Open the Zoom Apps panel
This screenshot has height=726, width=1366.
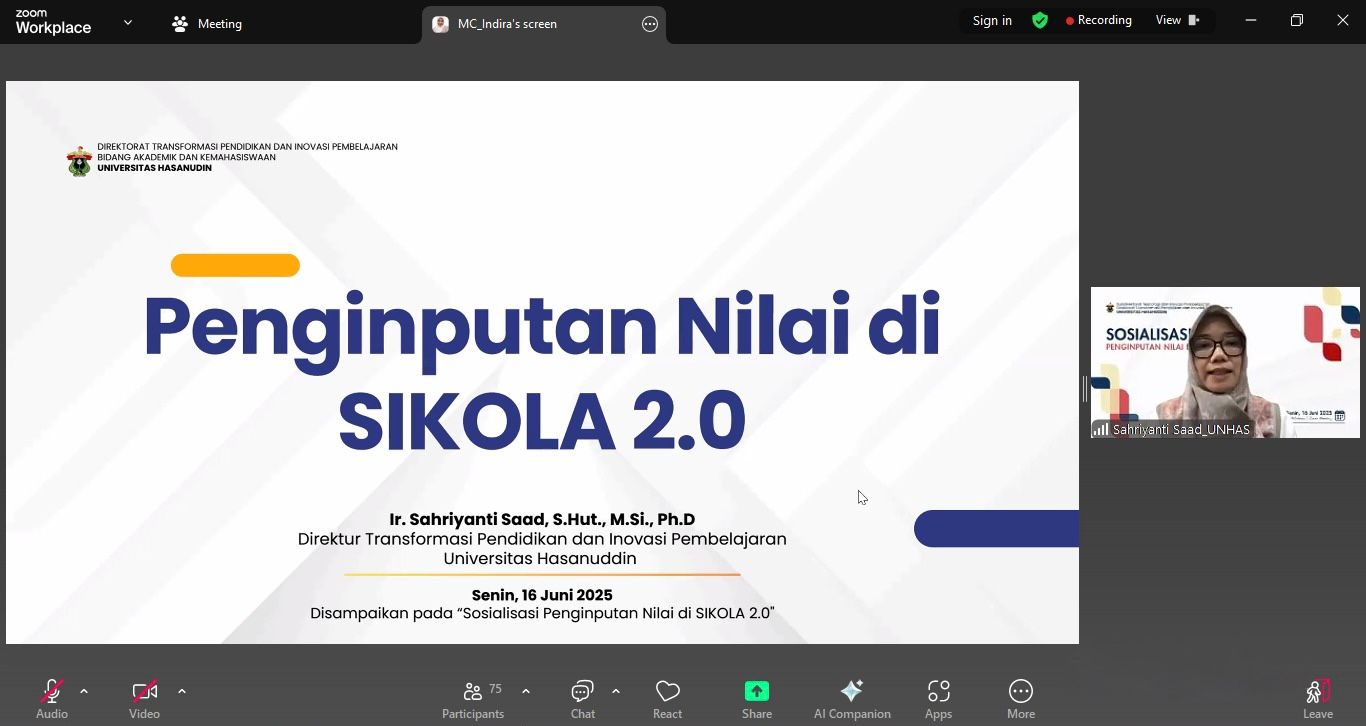pos(938,697)
